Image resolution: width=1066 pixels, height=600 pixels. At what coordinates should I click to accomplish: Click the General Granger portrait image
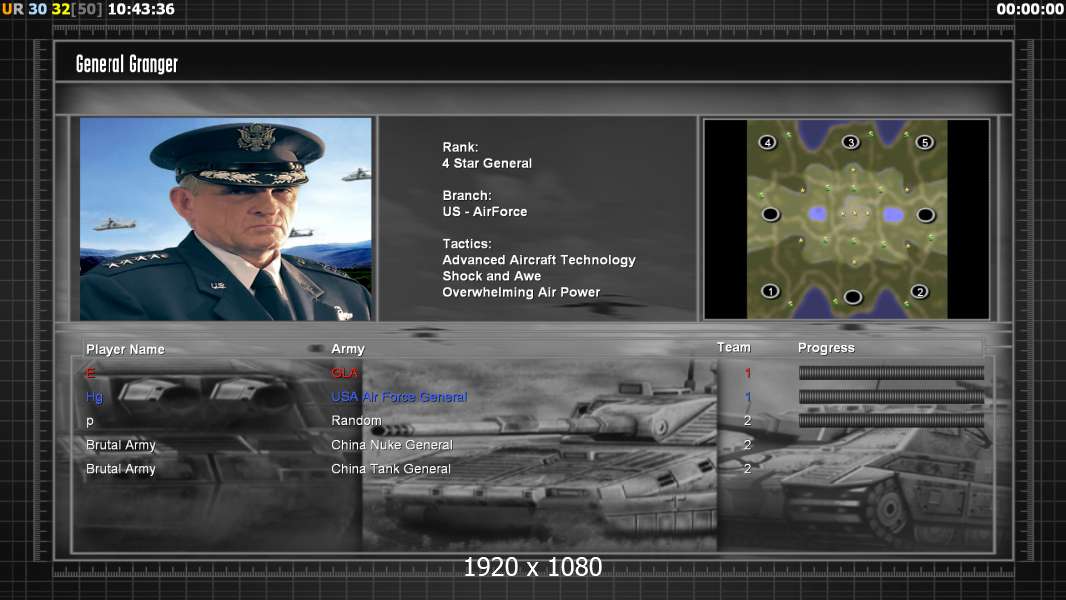click(x=226, y=219)
